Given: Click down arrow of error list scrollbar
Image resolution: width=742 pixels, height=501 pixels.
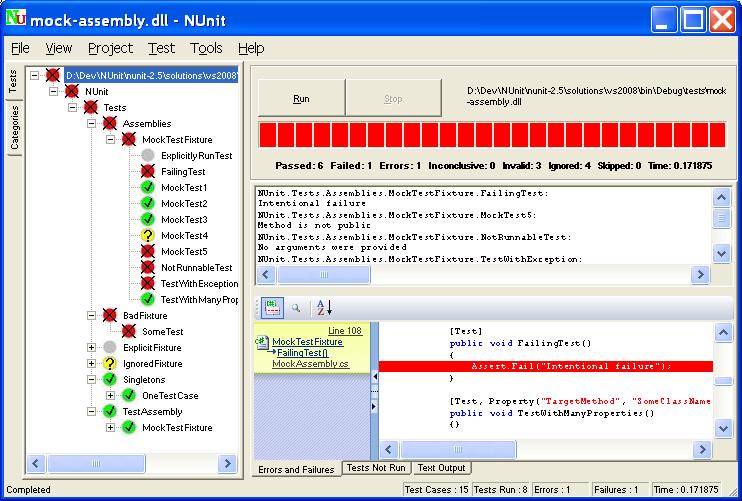Looking at the screenshot, I should click(722, 254).
